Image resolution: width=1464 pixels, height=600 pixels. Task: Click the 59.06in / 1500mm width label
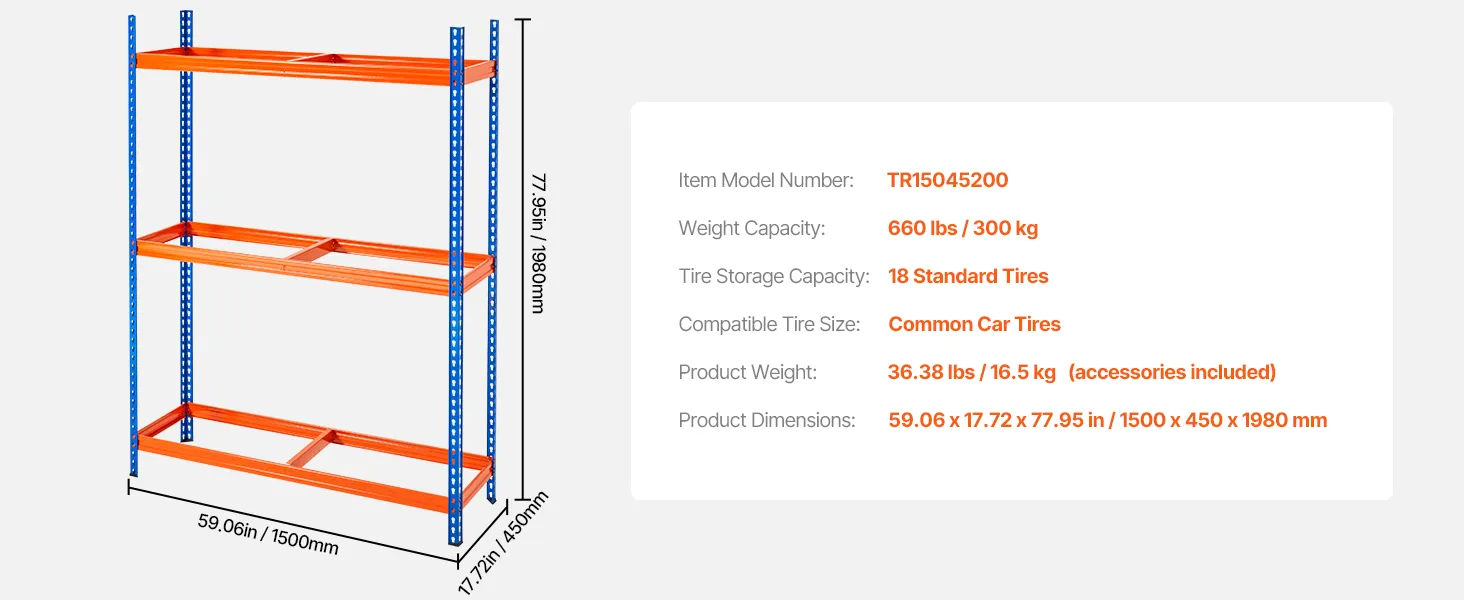267,533
